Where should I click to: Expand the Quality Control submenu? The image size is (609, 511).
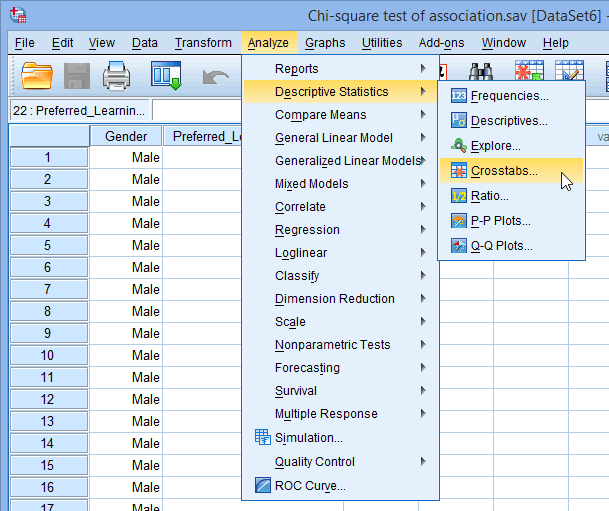[340, 461]
